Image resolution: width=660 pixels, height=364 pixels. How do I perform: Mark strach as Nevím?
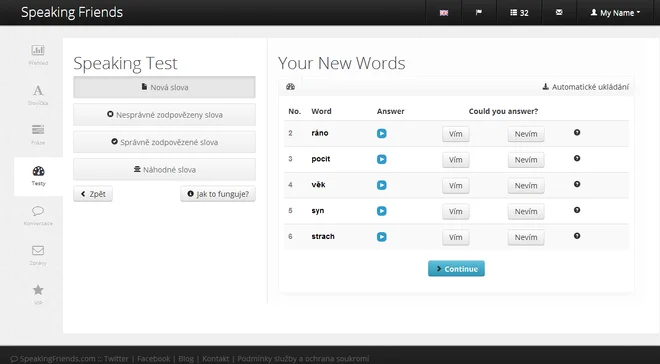tap(526, 237)
